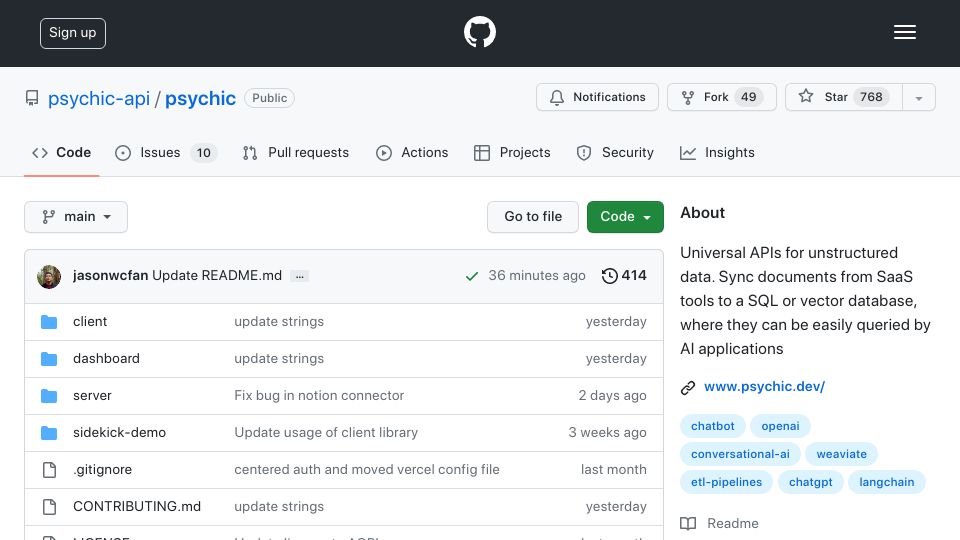This screenshot has width=960, height=540.
Task: Select the langchain topic tag
Action: pos(886,482)
